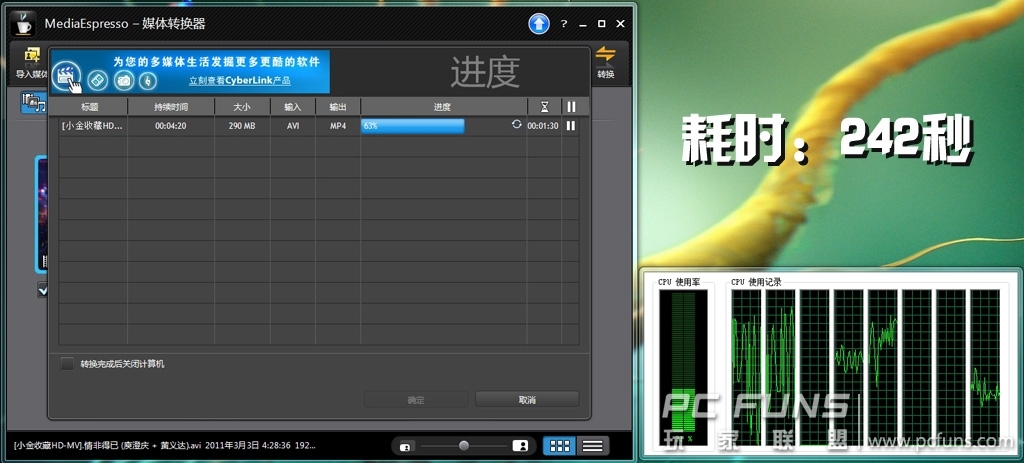Click the small thumbnail size icon

coord(405,446)
